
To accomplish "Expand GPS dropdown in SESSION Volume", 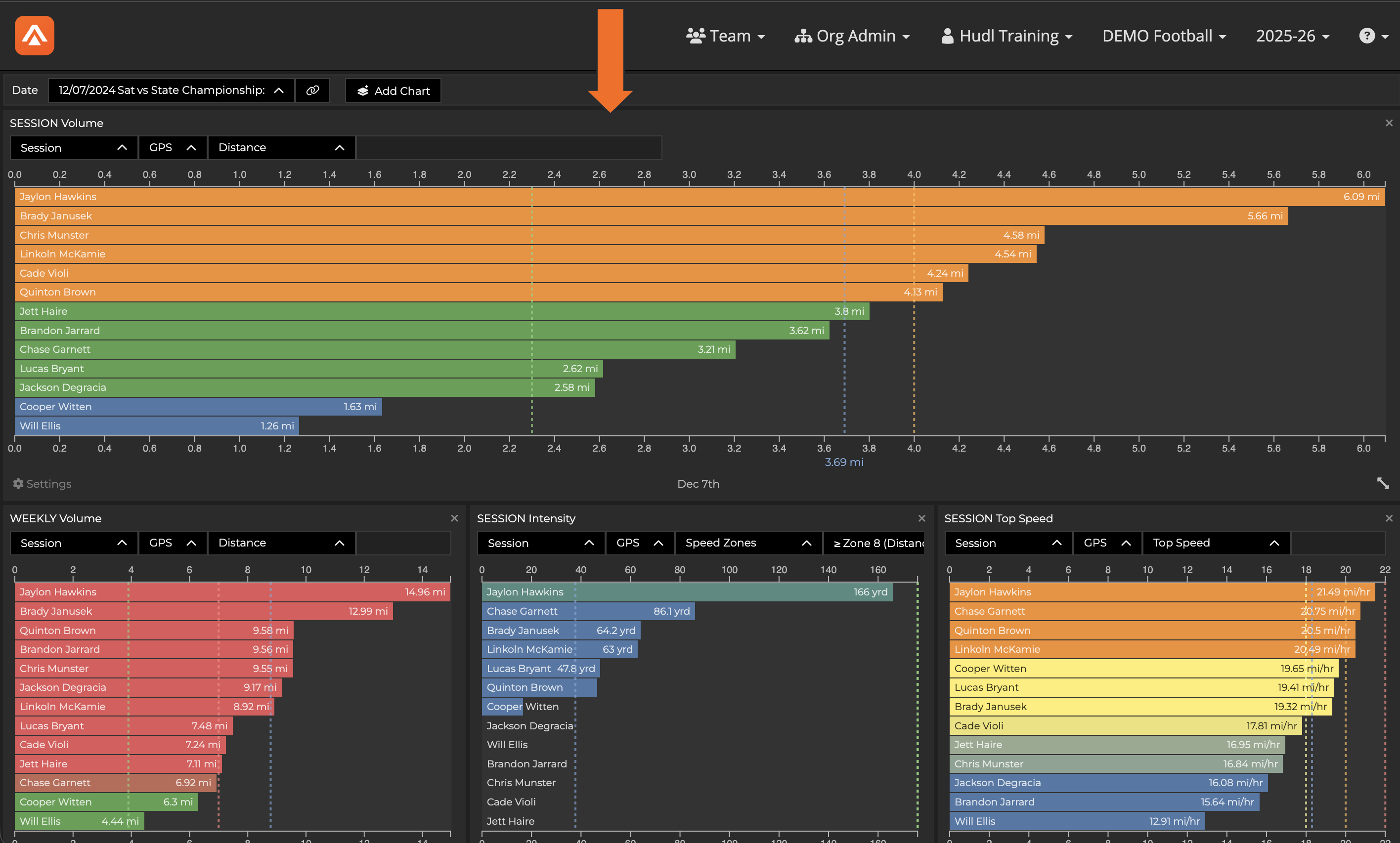I will [x=173, y=148].
